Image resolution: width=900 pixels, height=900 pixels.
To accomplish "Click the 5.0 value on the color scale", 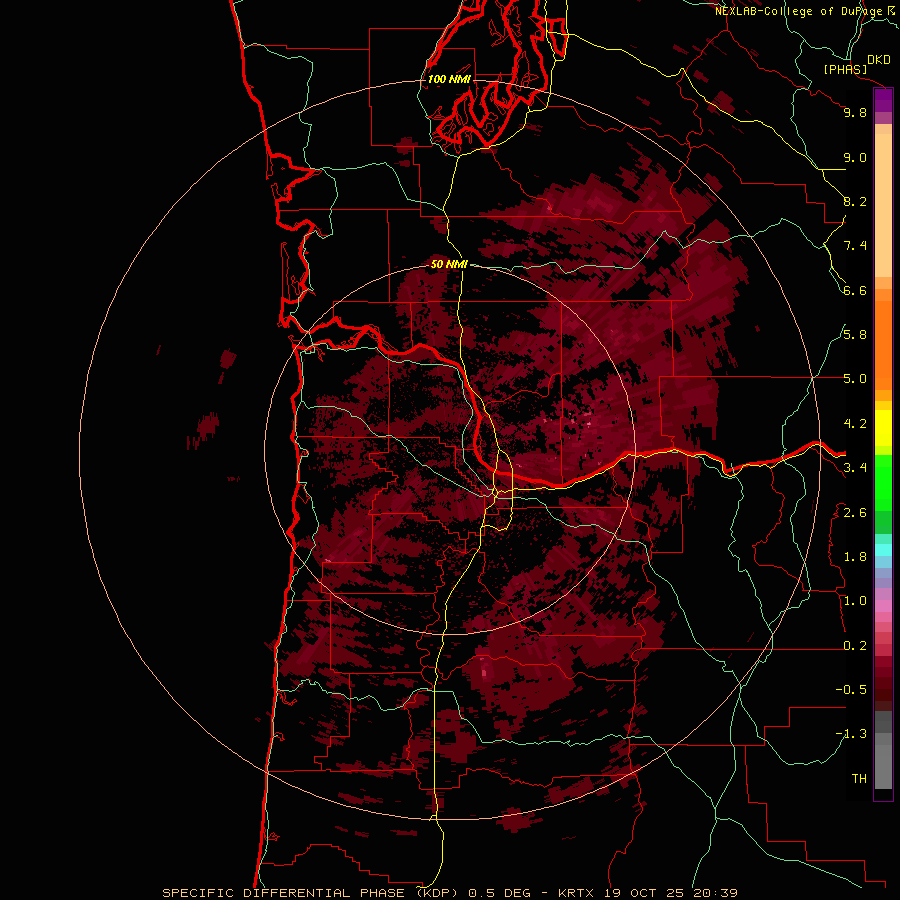I will [x=855, y=379].
